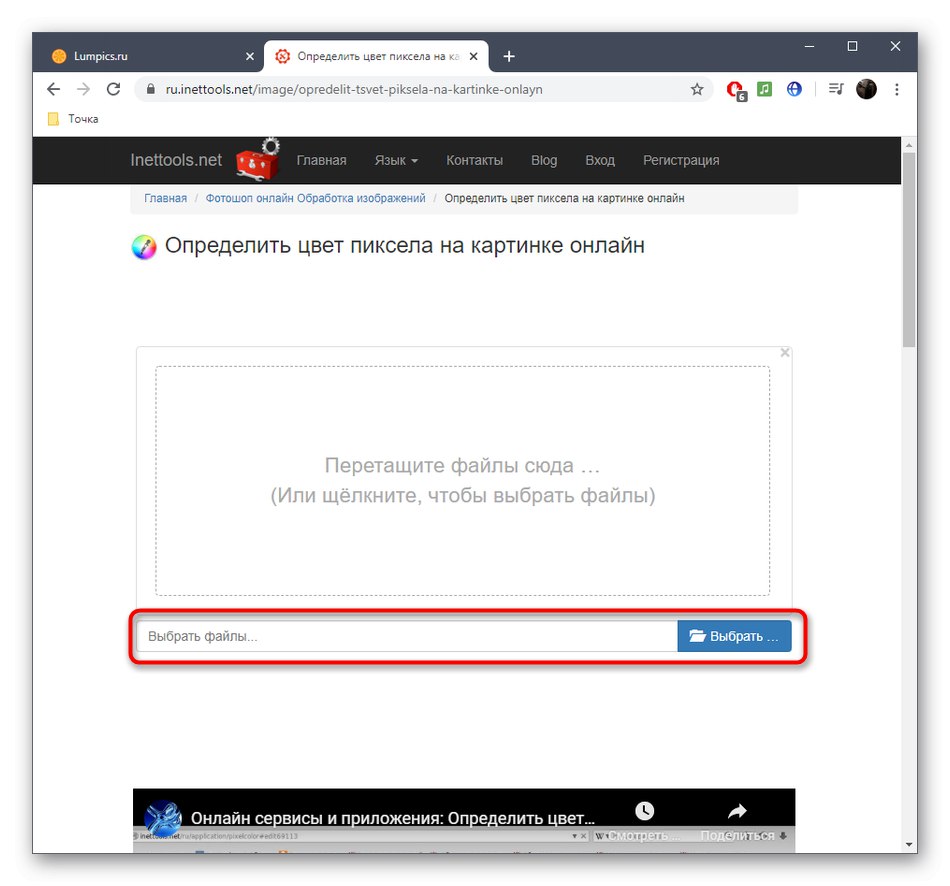
Task: View site info via the padlock icon
Action: 151,89
